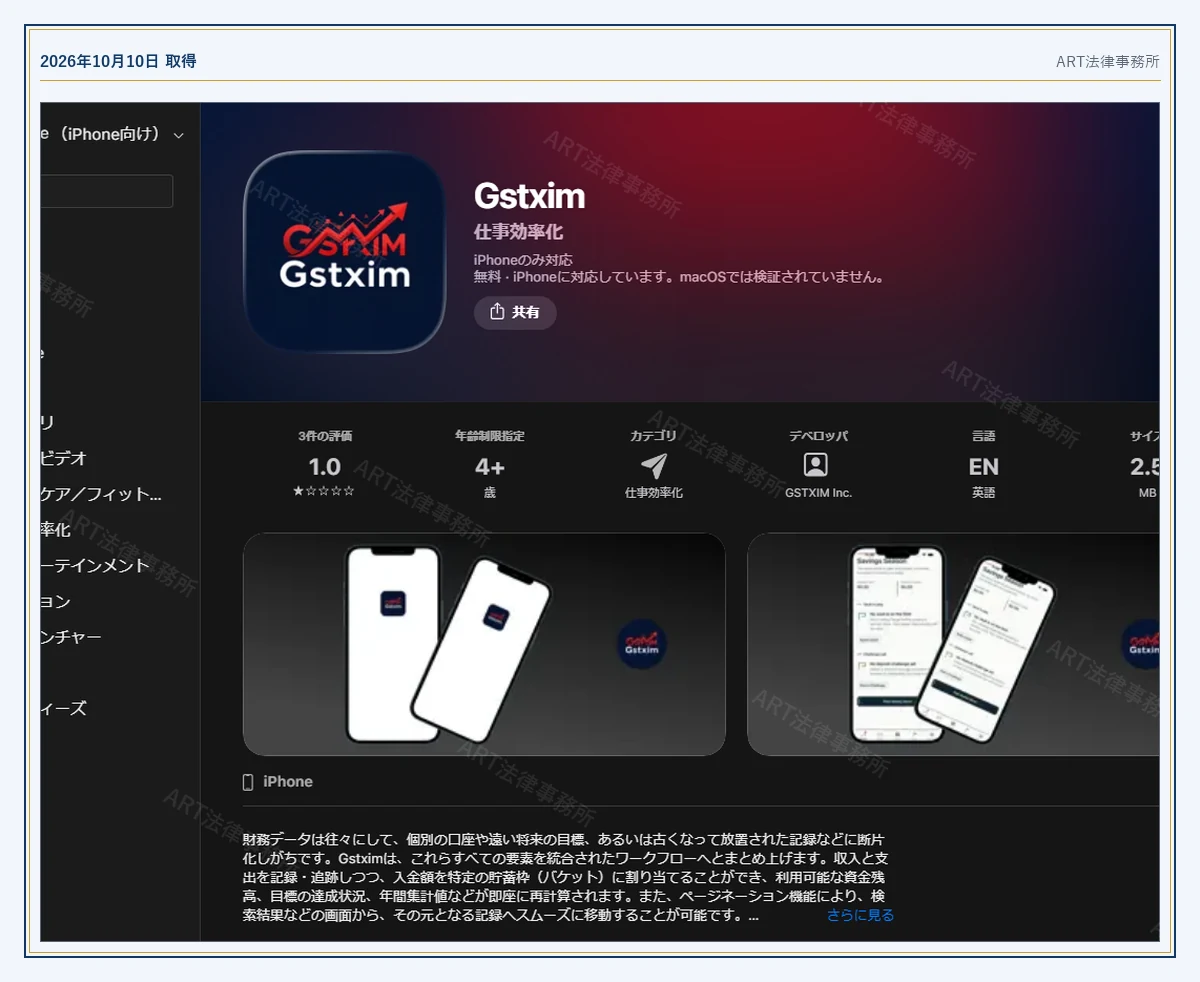This screenshot has height=982, width=1200.
Task: Select the ケア/フィット sidebar category
Action: [x=100, y=494]
